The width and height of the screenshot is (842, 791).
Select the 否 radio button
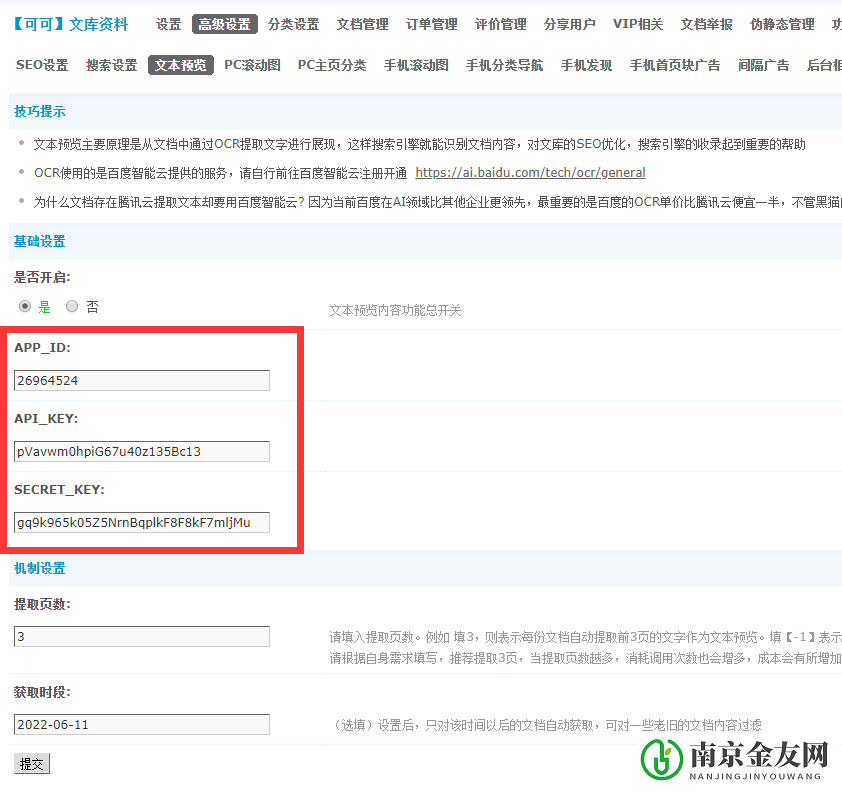pyautogui.click(x=71, y=306)
